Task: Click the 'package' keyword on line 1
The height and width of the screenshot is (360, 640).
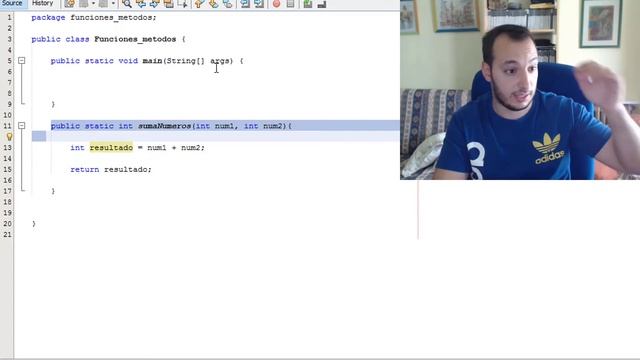Action: coord(48,18)
